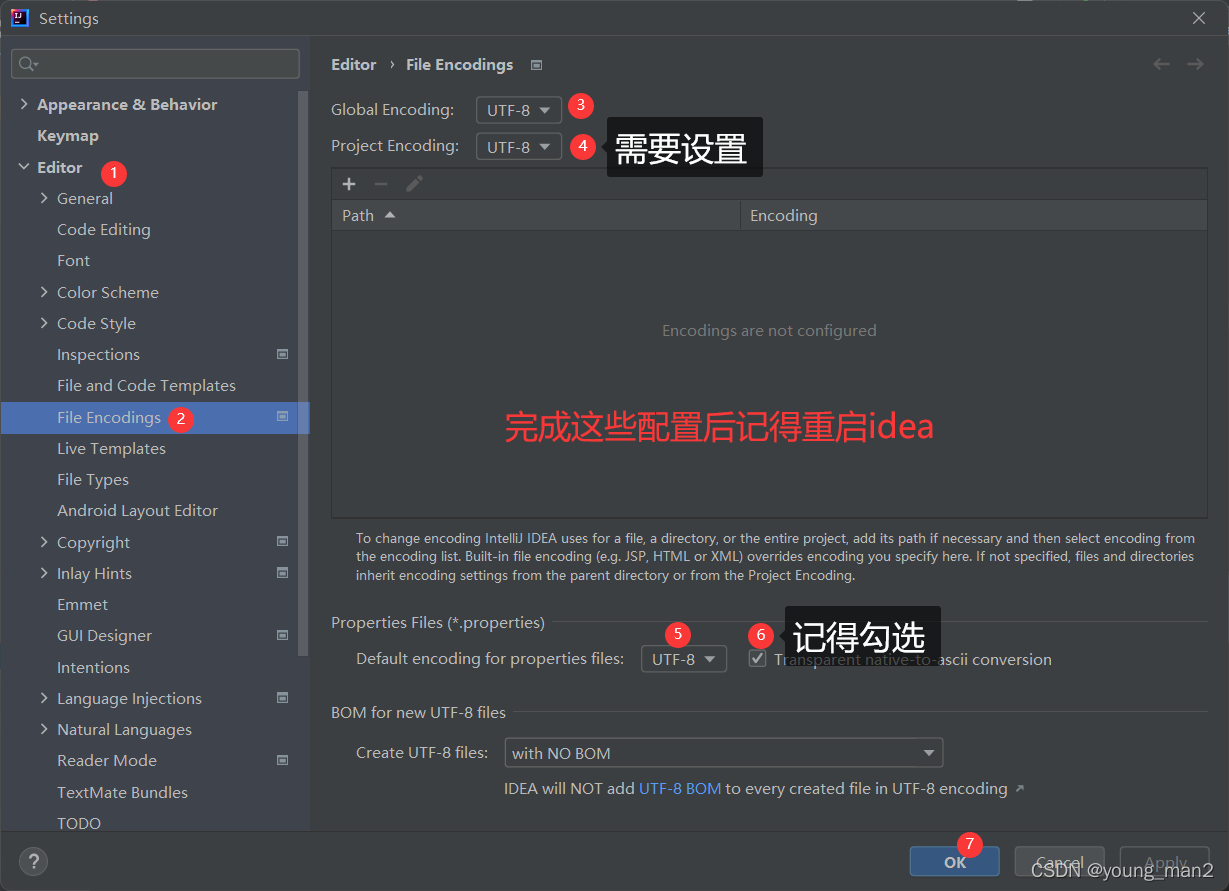Image resolution: width=1229 pixels, height=891 pixels.
Task: Click the search magnifier icon
Action: click(27, 64)
